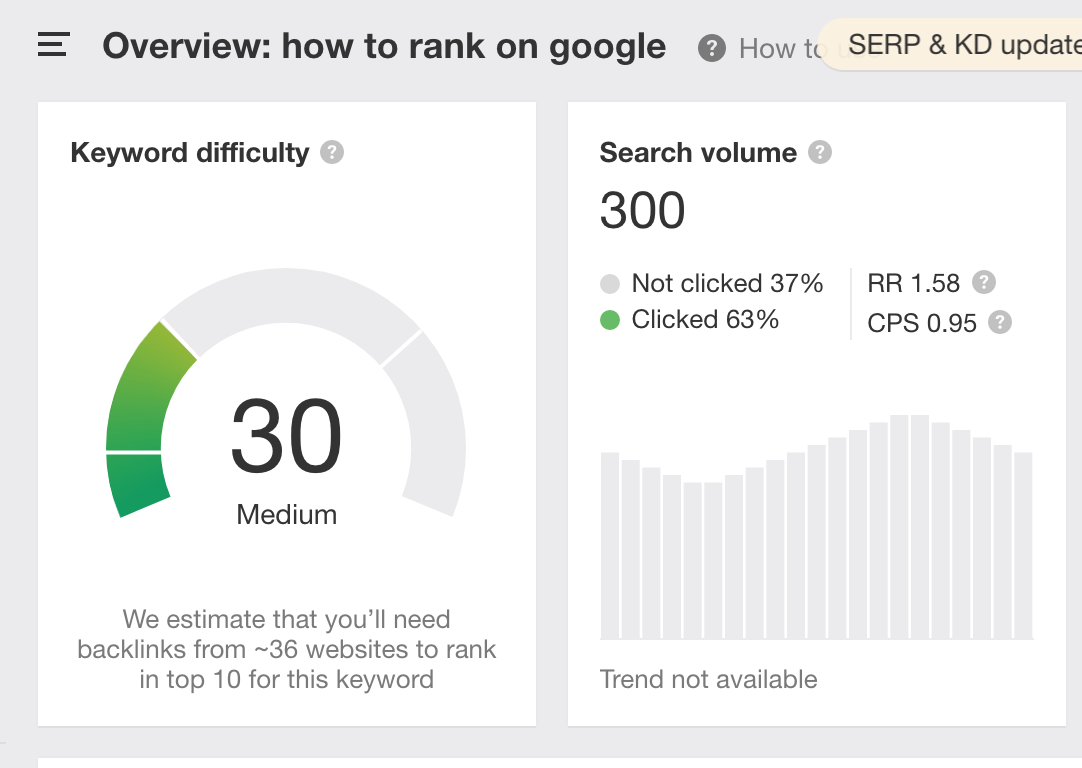Click the help icon next to Search volume
The width and height of the screenshot is (1082, 768).
coord(820,152)
